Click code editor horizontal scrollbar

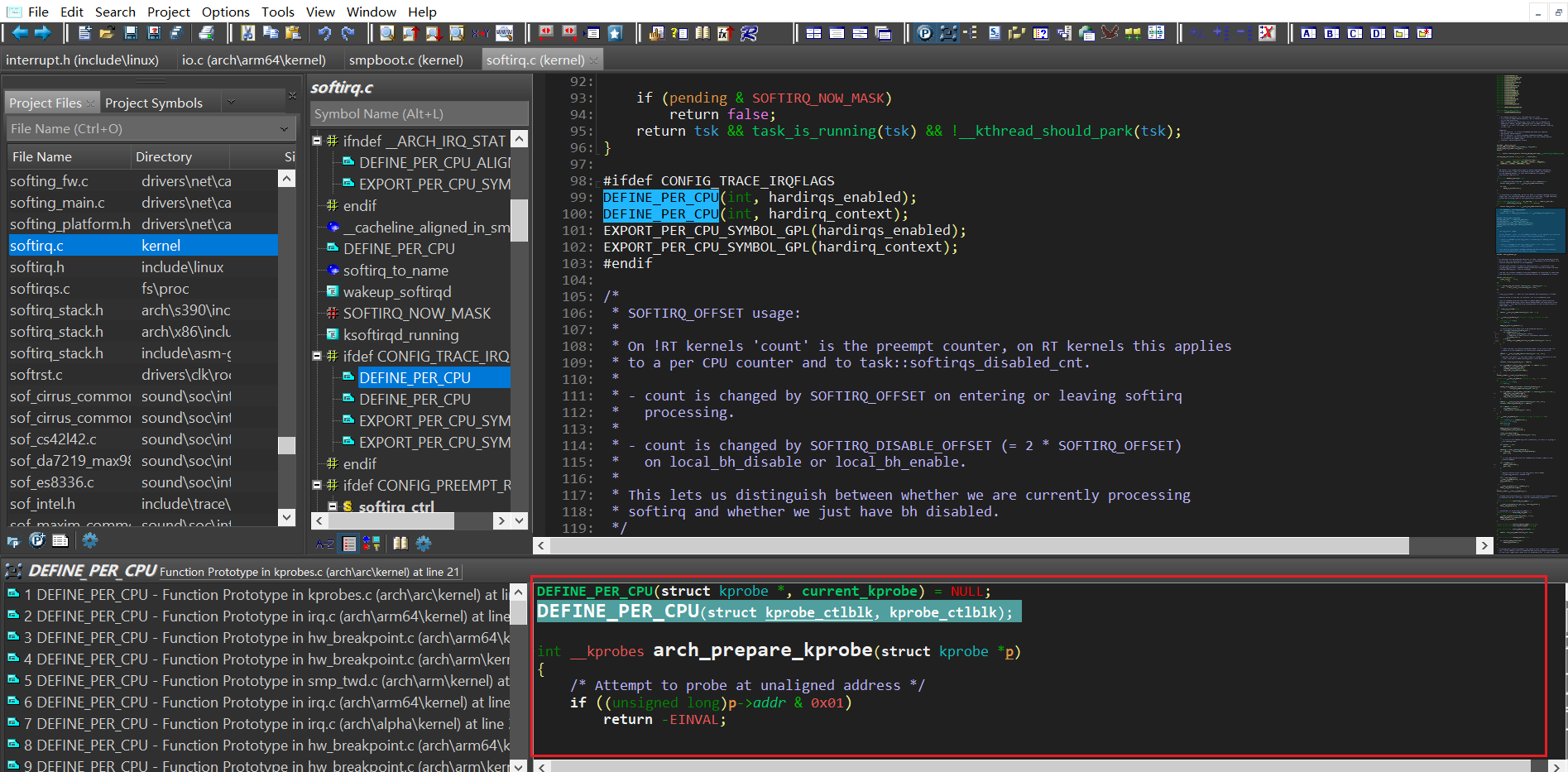(980, 545)
